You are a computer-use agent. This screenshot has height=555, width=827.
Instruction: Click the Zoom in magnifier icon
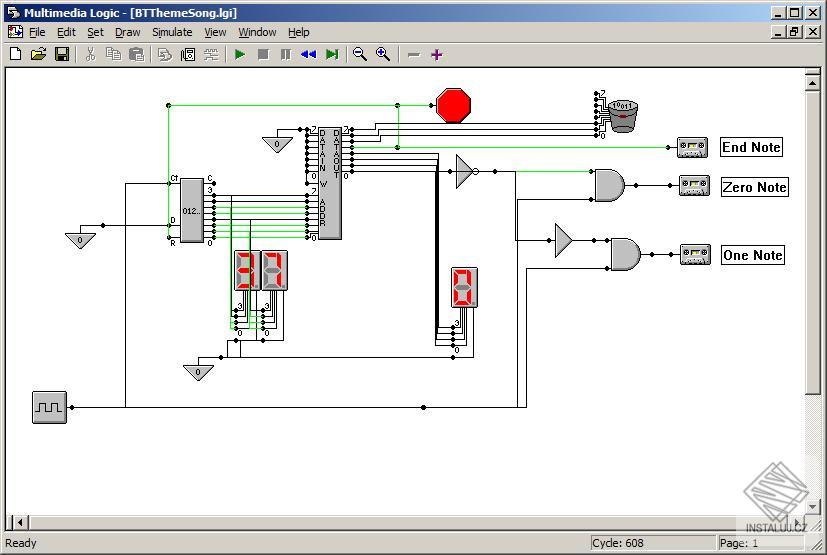coord(383,54)
